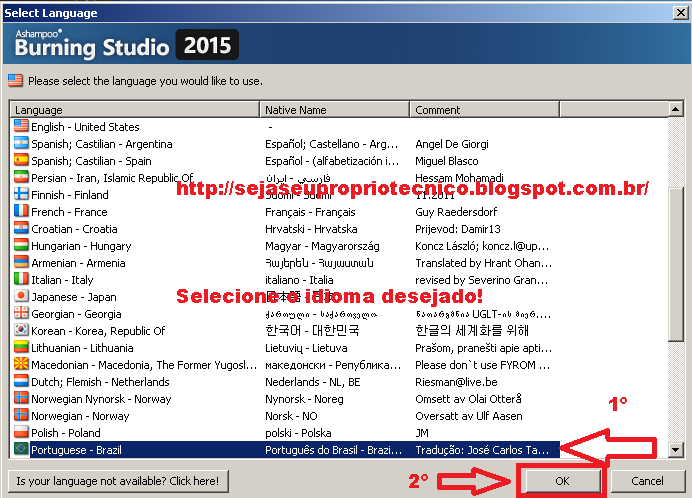Click 'Magyar - Magyarország' native name

coord(322,246)
